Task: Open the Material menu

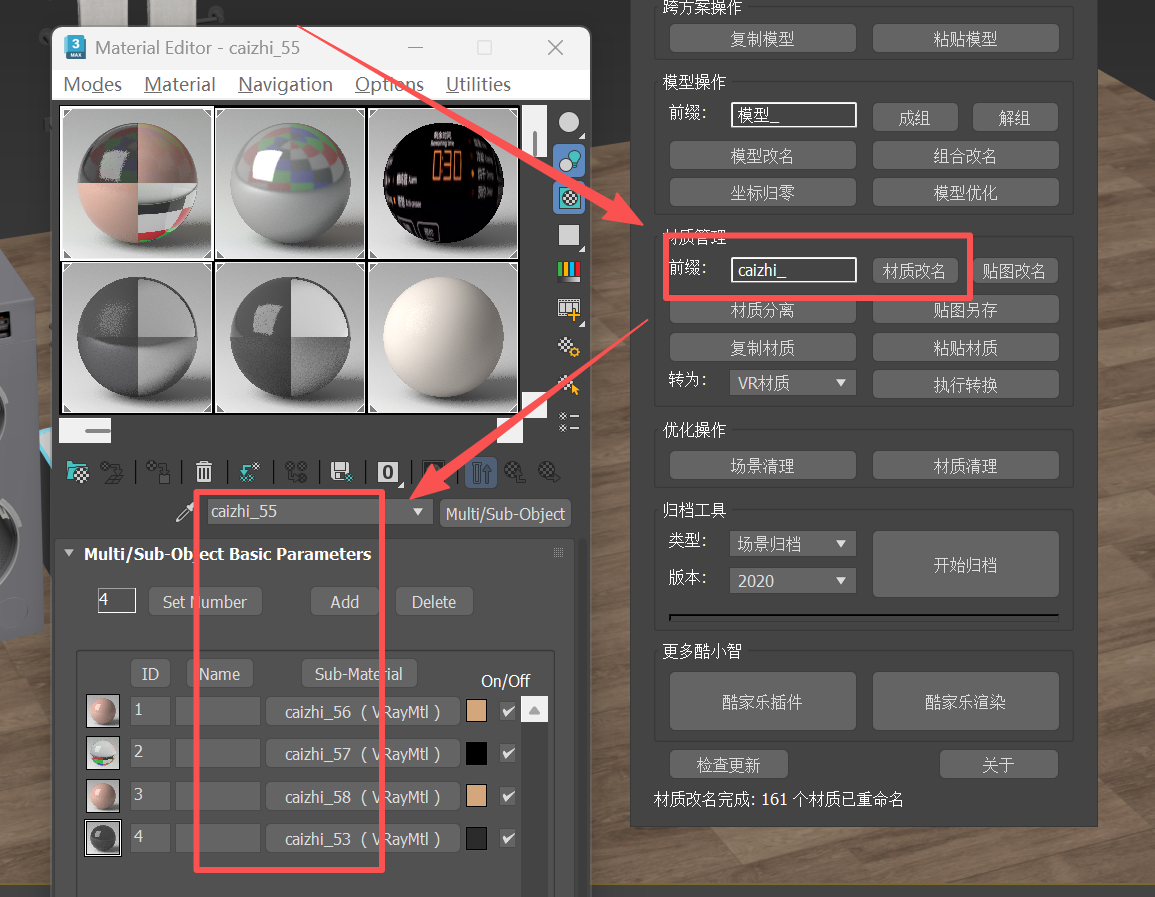Action: tap(180, 85)
